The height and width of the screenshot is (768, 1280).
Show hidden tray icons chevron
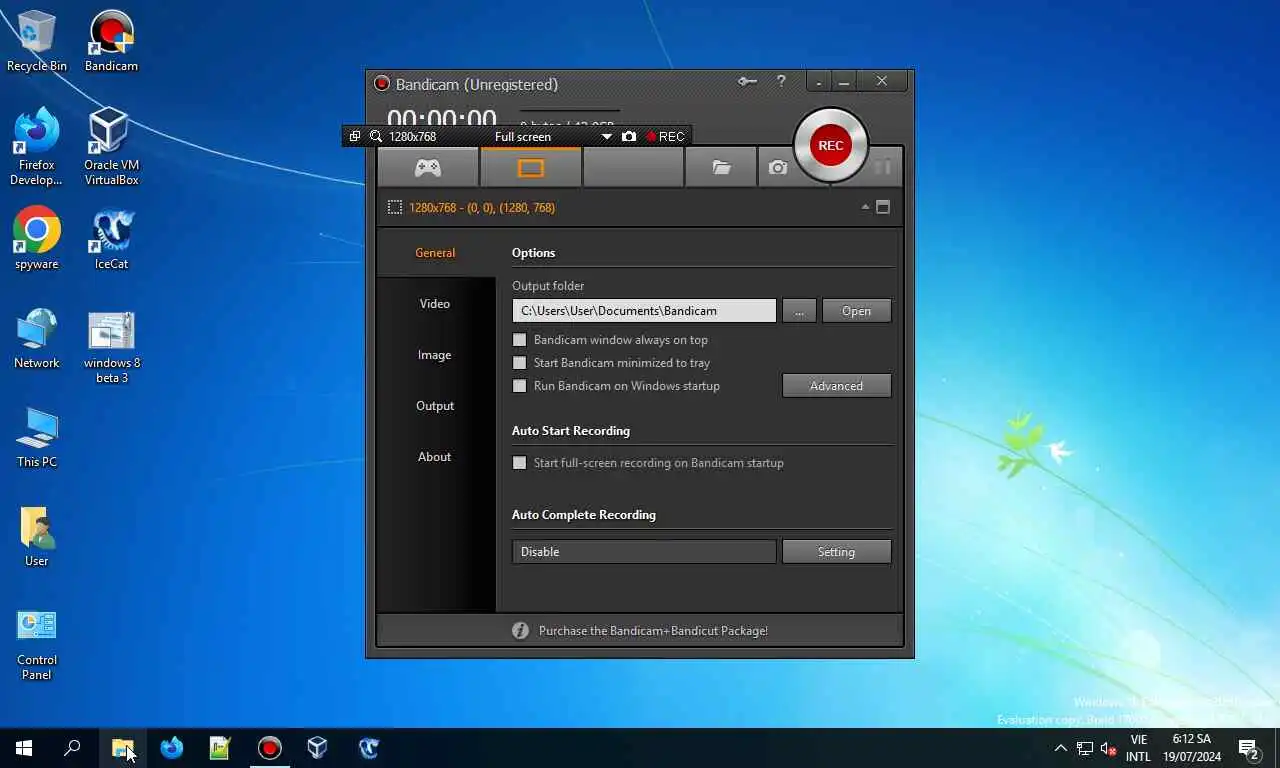click(x=1061, y=748)
